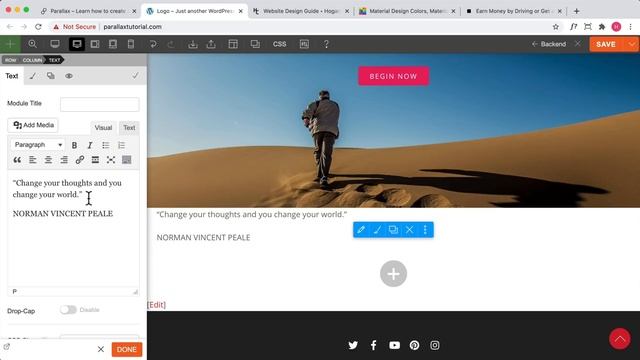The height and width of the screenshot is (360, 640).
Task: Switch editor to Visual tab
Action: pyautogui.click(x=103, y=128)
